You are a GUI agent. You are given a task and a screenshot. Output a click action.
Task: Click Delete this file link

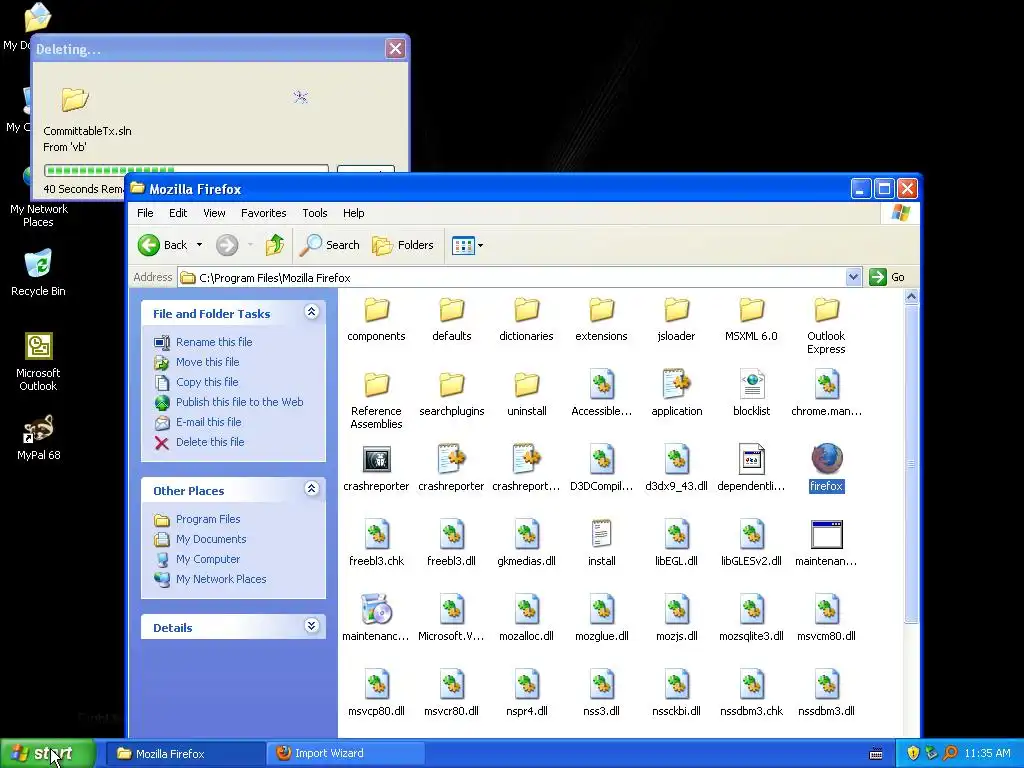210,442
